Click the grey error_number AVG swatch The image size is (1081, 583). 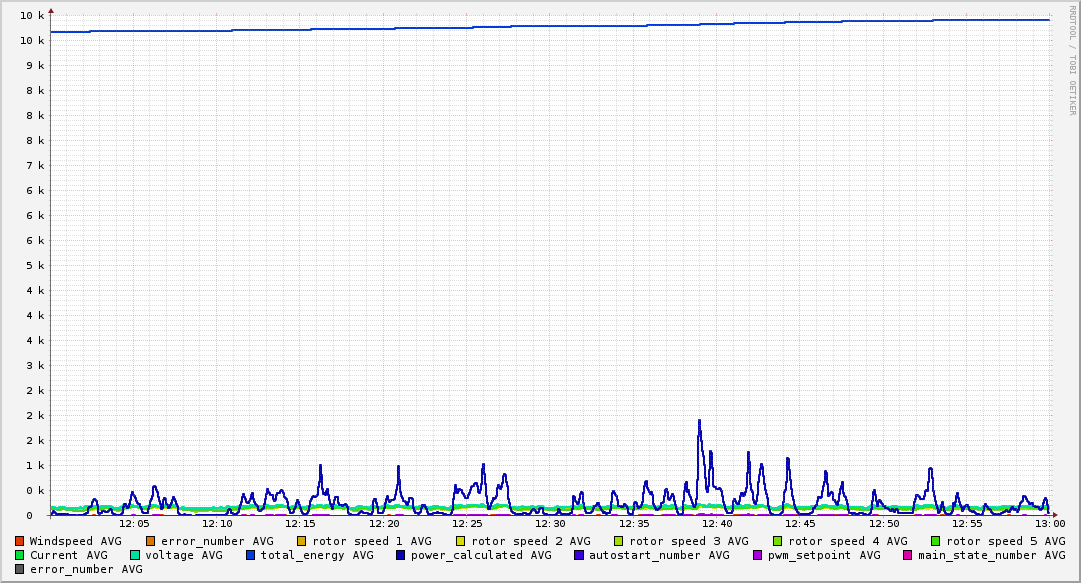click(20, 569)
